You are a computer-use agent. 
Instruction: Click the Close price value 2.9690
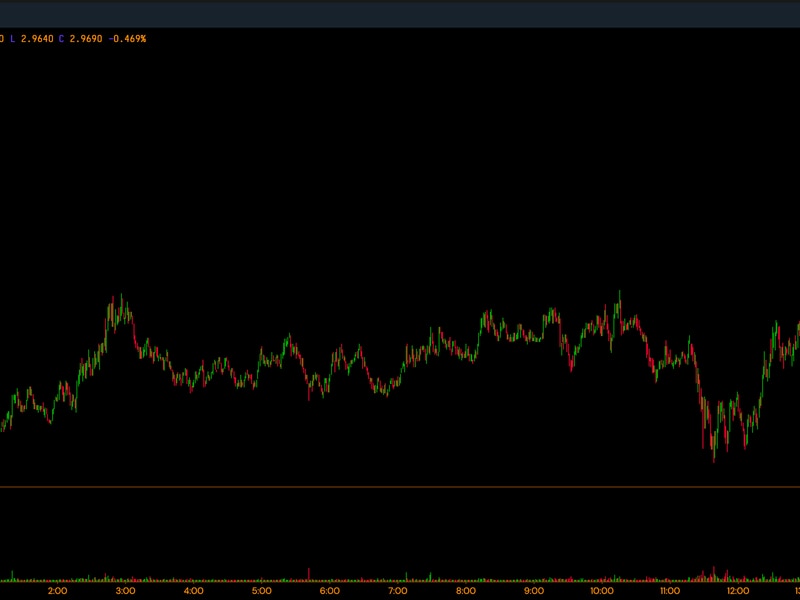click(85, 39)
